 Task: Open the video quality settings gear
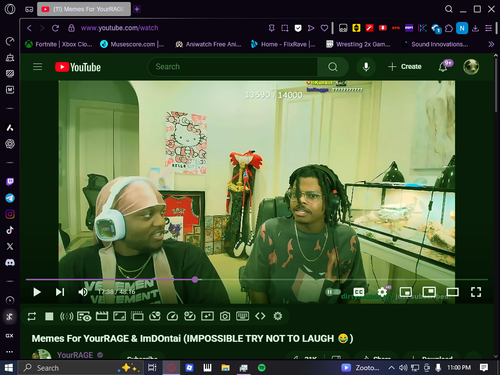coord(382,292)
